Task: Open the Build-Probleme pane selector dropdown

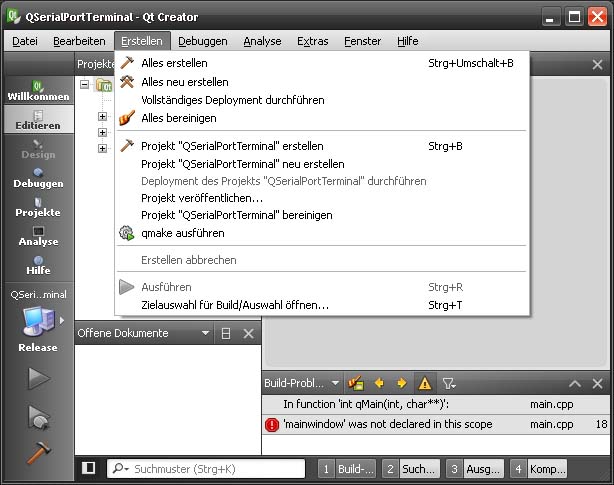Action: coord(335,383)
